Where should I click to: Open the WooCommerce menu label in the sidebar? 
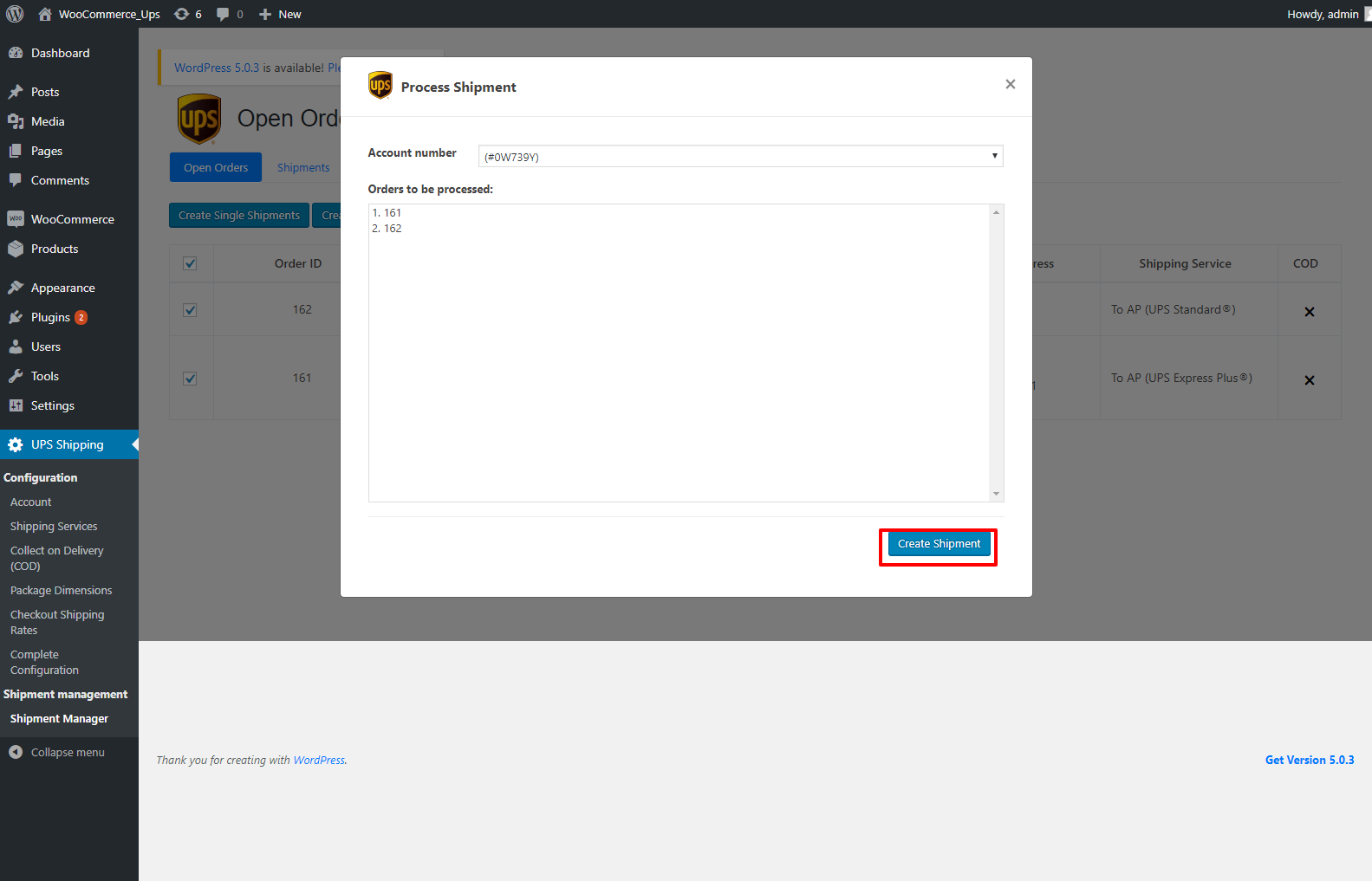coord(73,219)
